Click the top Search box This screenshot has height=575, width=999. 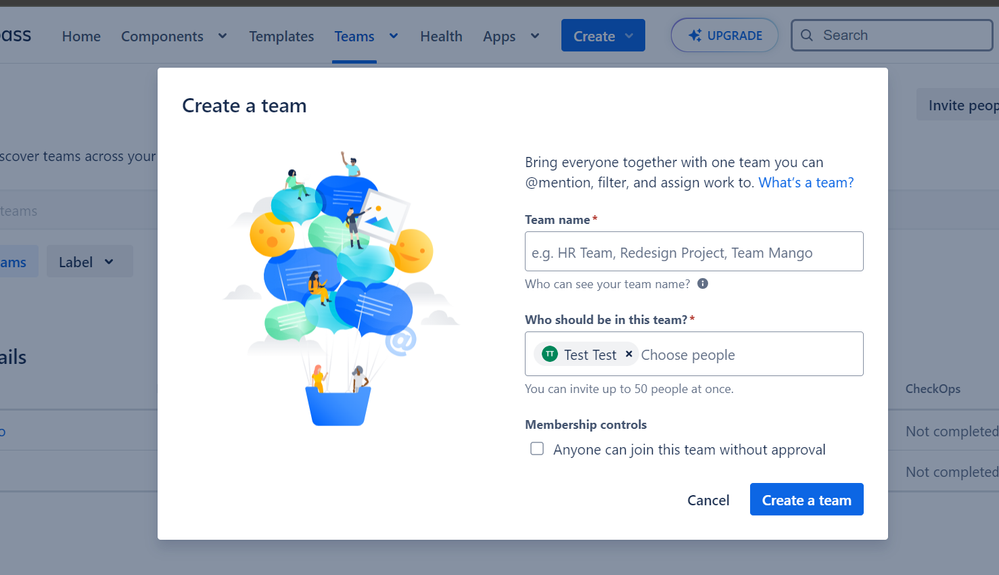click(891, 35)
